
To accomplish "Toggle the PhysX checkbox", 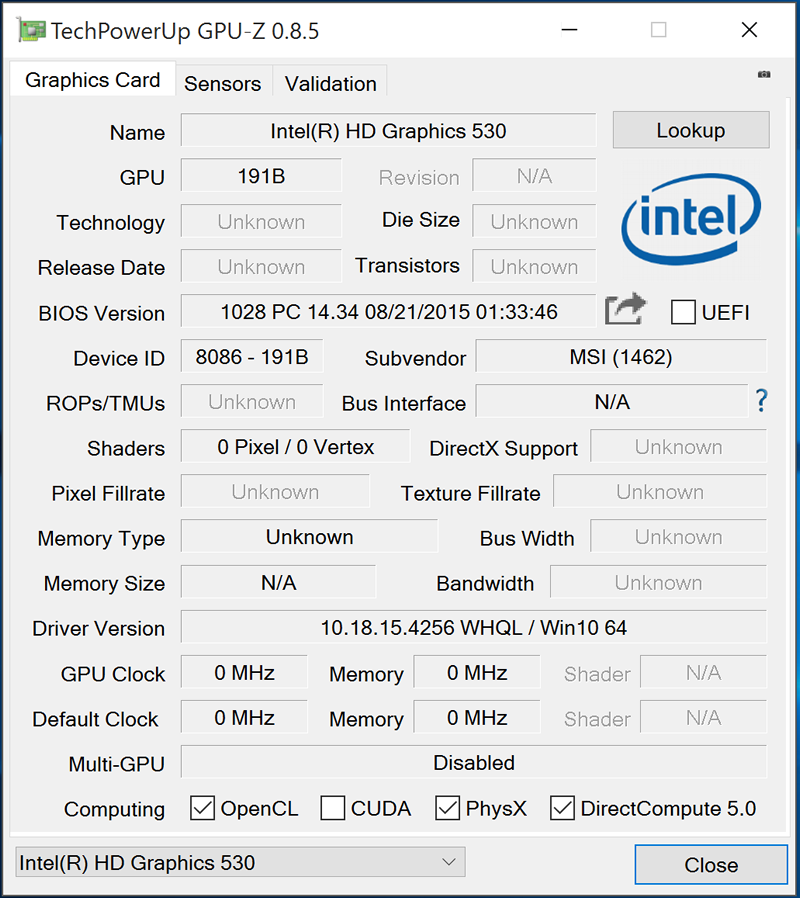I will pos(447,808).
